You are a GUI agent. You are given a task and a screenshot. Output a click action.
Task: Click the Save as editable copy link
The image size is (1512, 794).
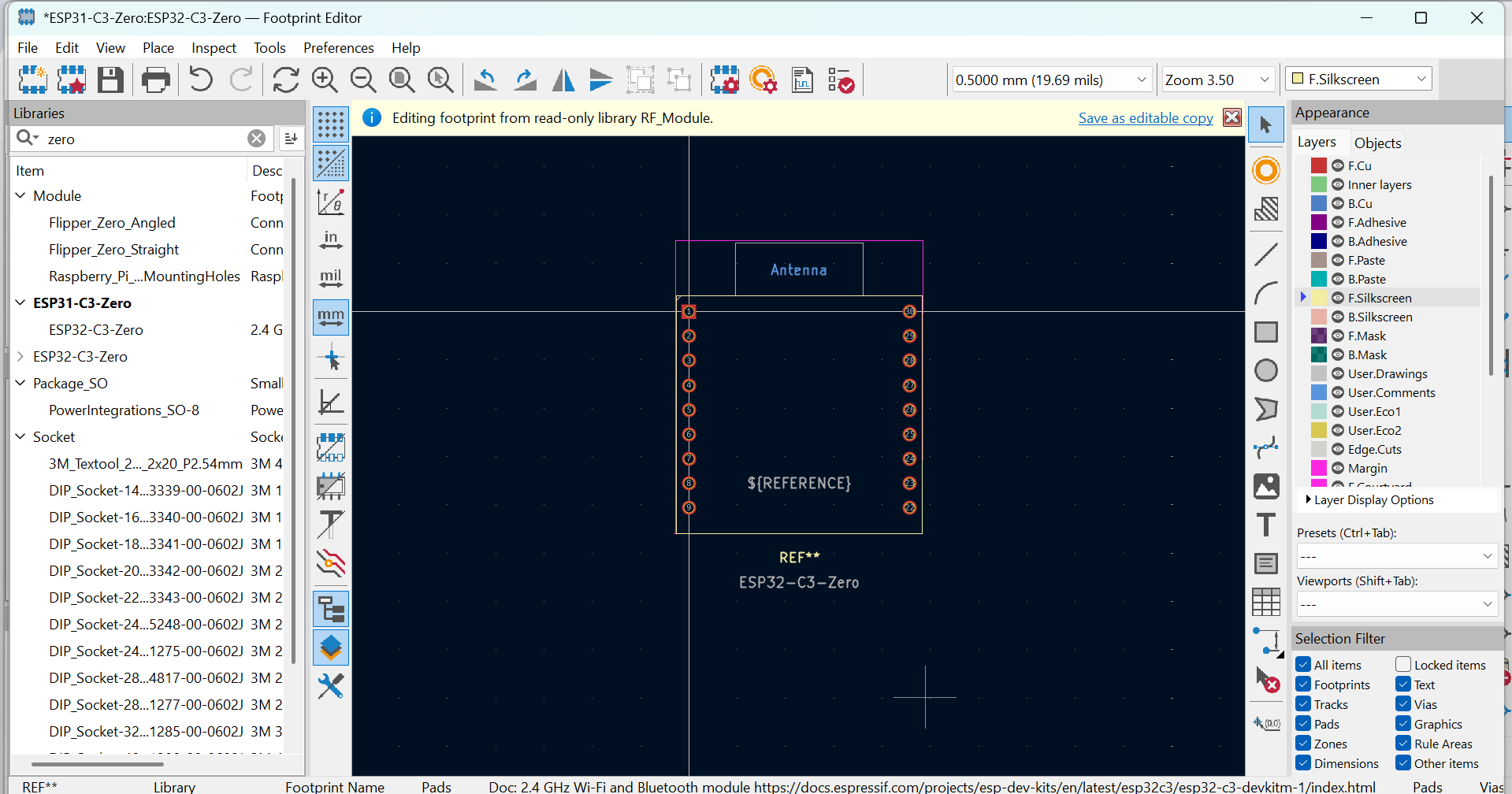tap(1146, 117)
